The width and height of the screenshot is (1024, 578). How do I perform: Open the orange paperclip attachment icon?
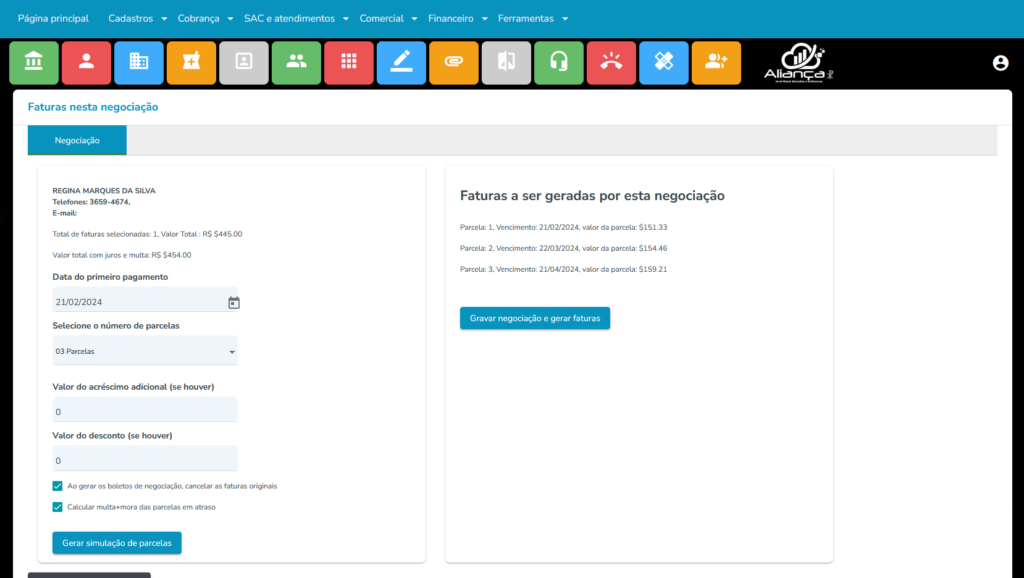pyautogui.click(x=453, y=62)
